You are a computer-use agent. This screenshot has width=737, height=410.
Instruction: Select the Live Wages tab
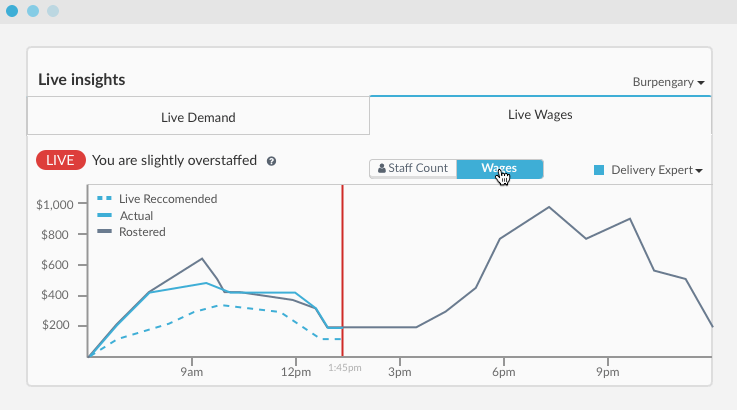[x=540, y=115]
